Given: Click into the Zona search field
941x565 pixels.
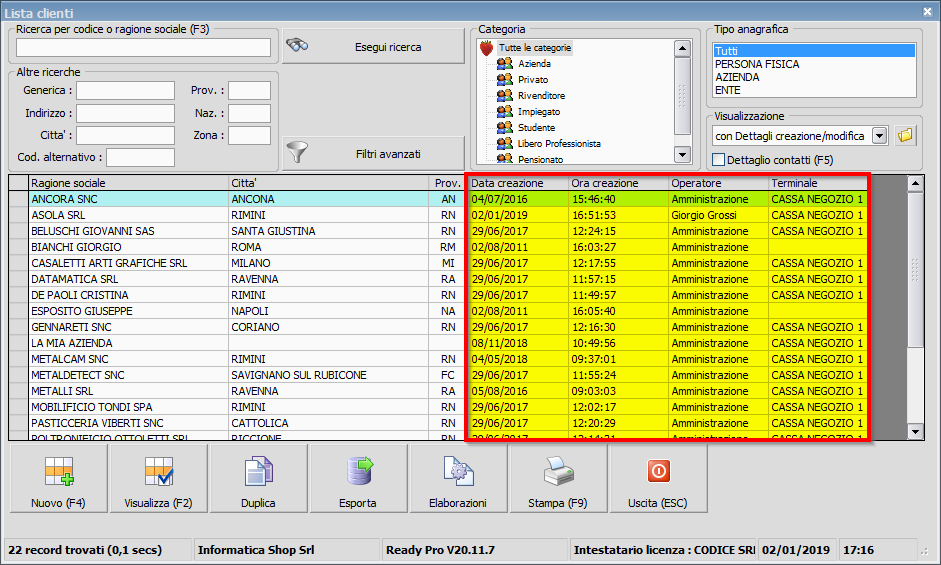Looking at the screenshot, I should tap(249, 135).
